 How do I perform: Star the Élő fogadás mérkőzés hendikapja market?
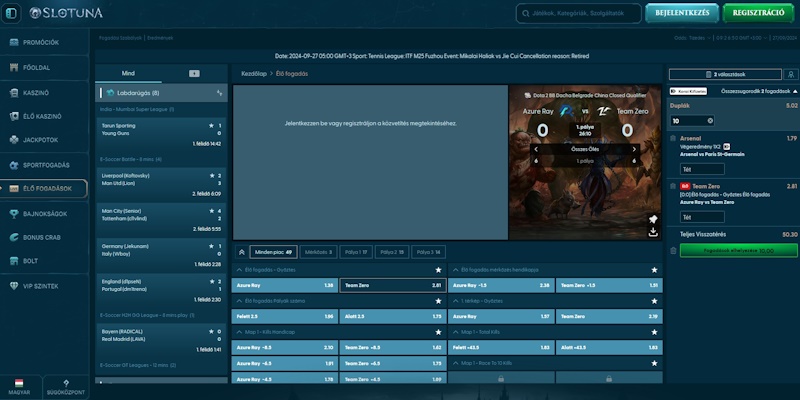coord(655,270)
